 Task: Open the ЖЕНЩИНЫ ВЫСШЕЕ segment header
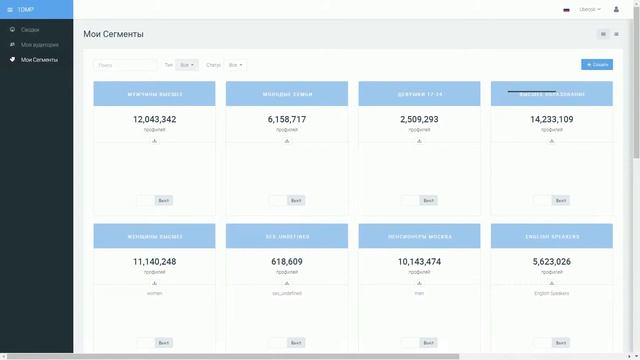pos(154,236)
